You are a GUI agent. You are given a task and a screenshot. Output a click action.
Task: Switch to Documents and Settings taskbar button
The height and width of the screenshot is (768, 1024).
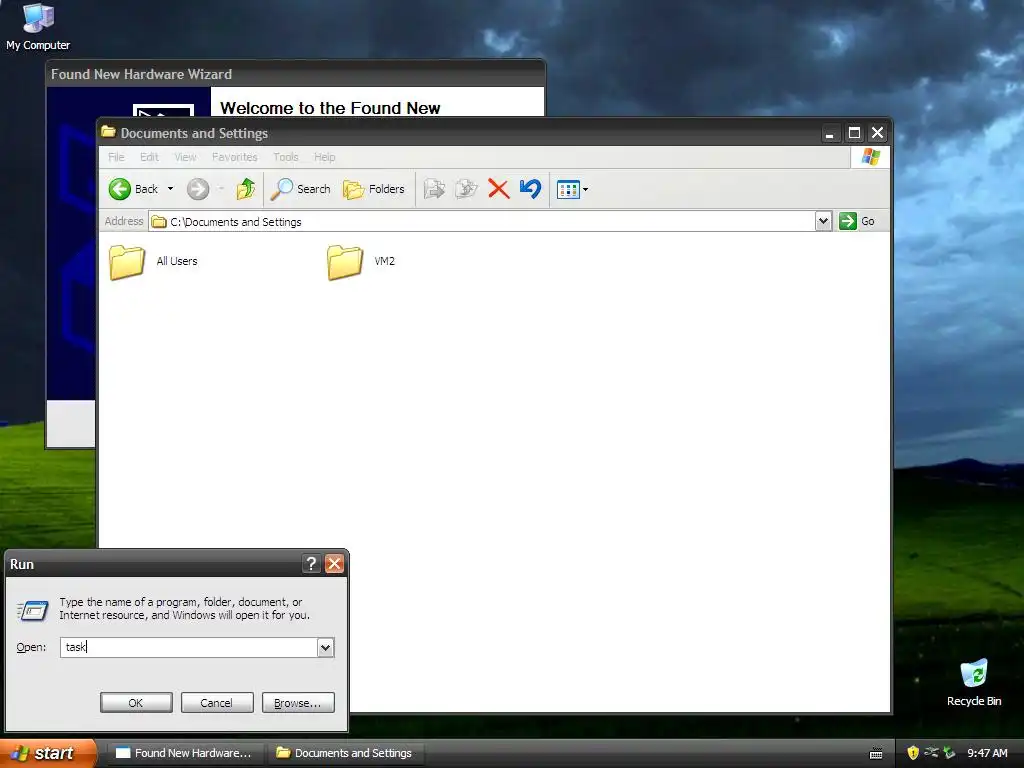tap(346, 753)
